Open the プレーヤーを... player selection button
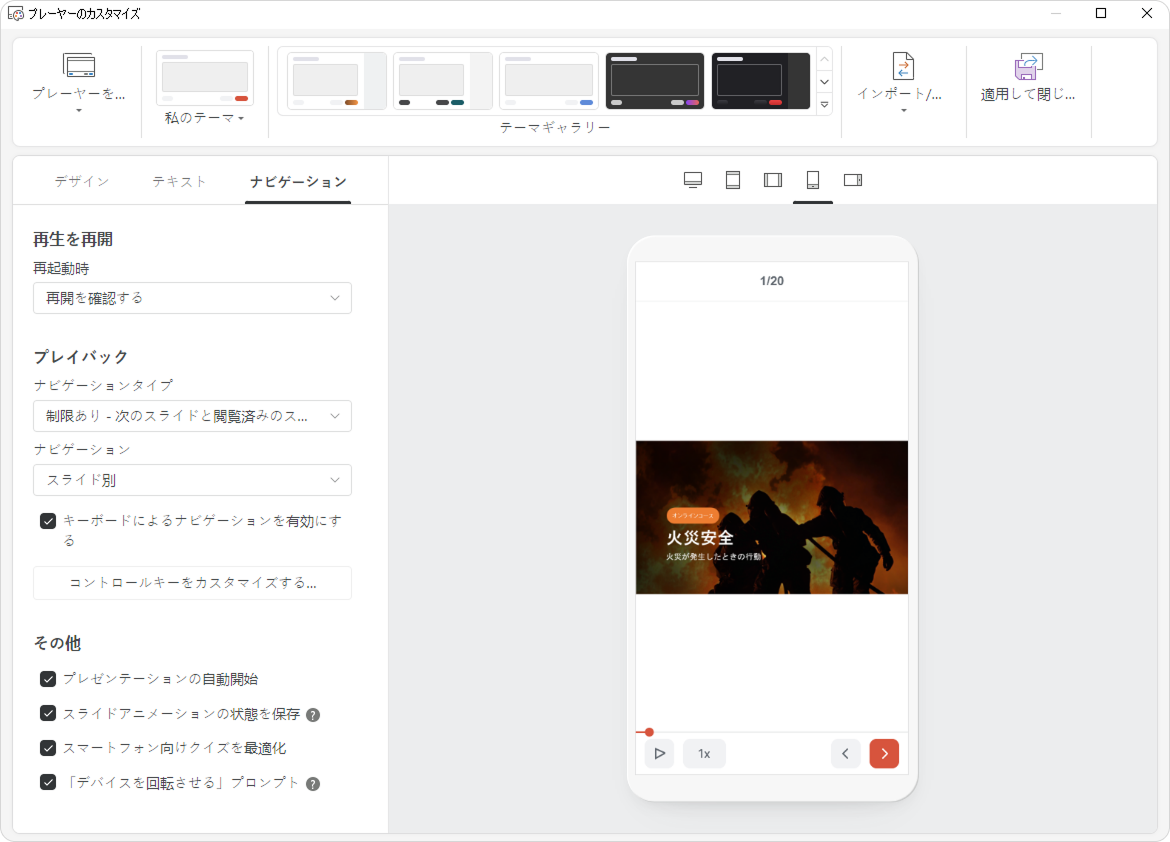 [78, 83]
